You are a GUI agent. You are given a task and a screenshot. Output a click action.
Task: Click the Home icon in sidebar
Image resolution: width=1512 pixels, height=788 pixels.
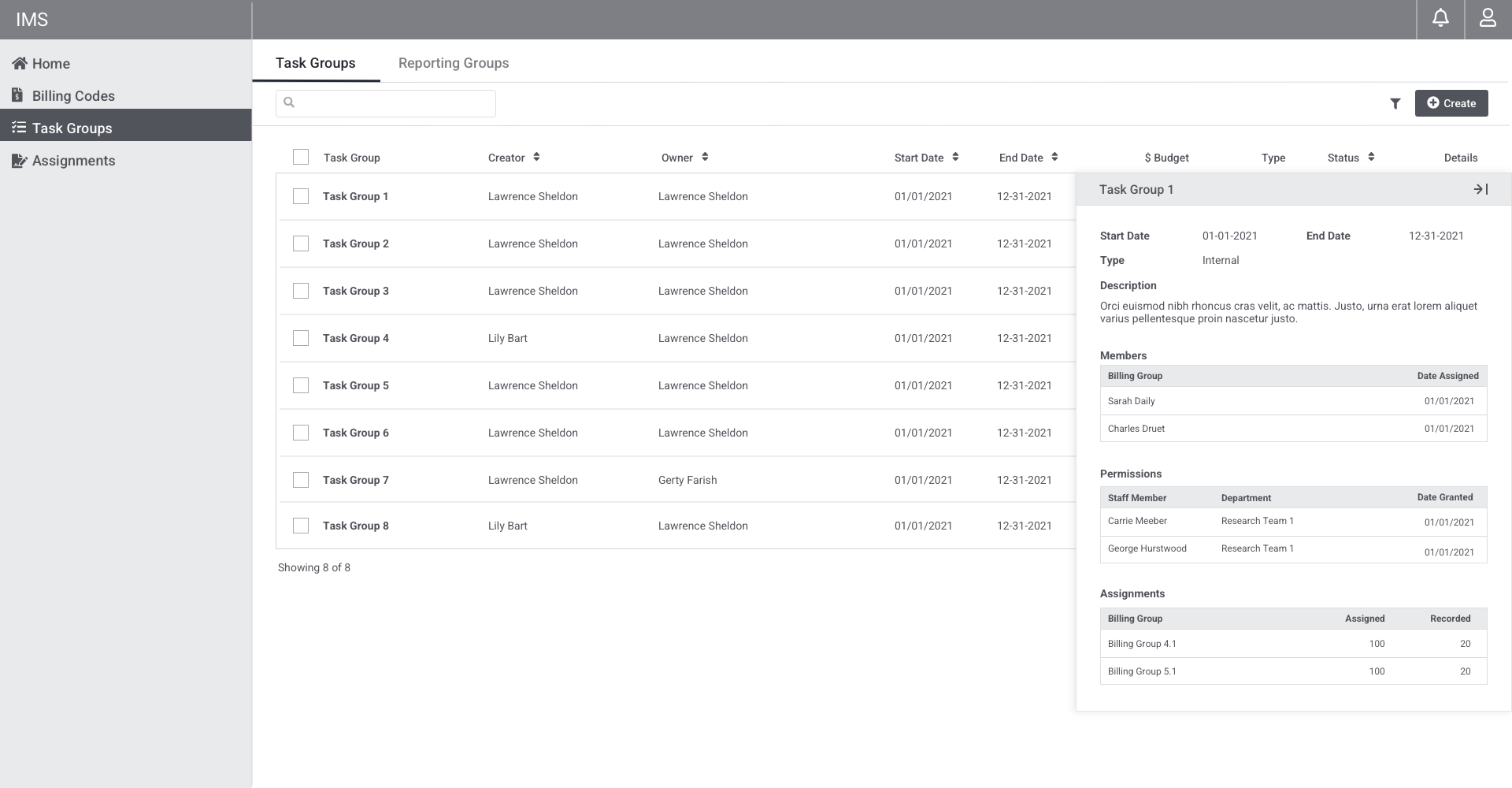20,64
